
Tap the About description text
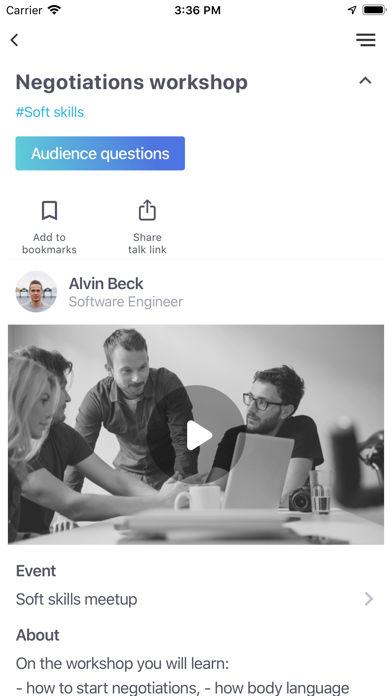click(x=182, y=676)
